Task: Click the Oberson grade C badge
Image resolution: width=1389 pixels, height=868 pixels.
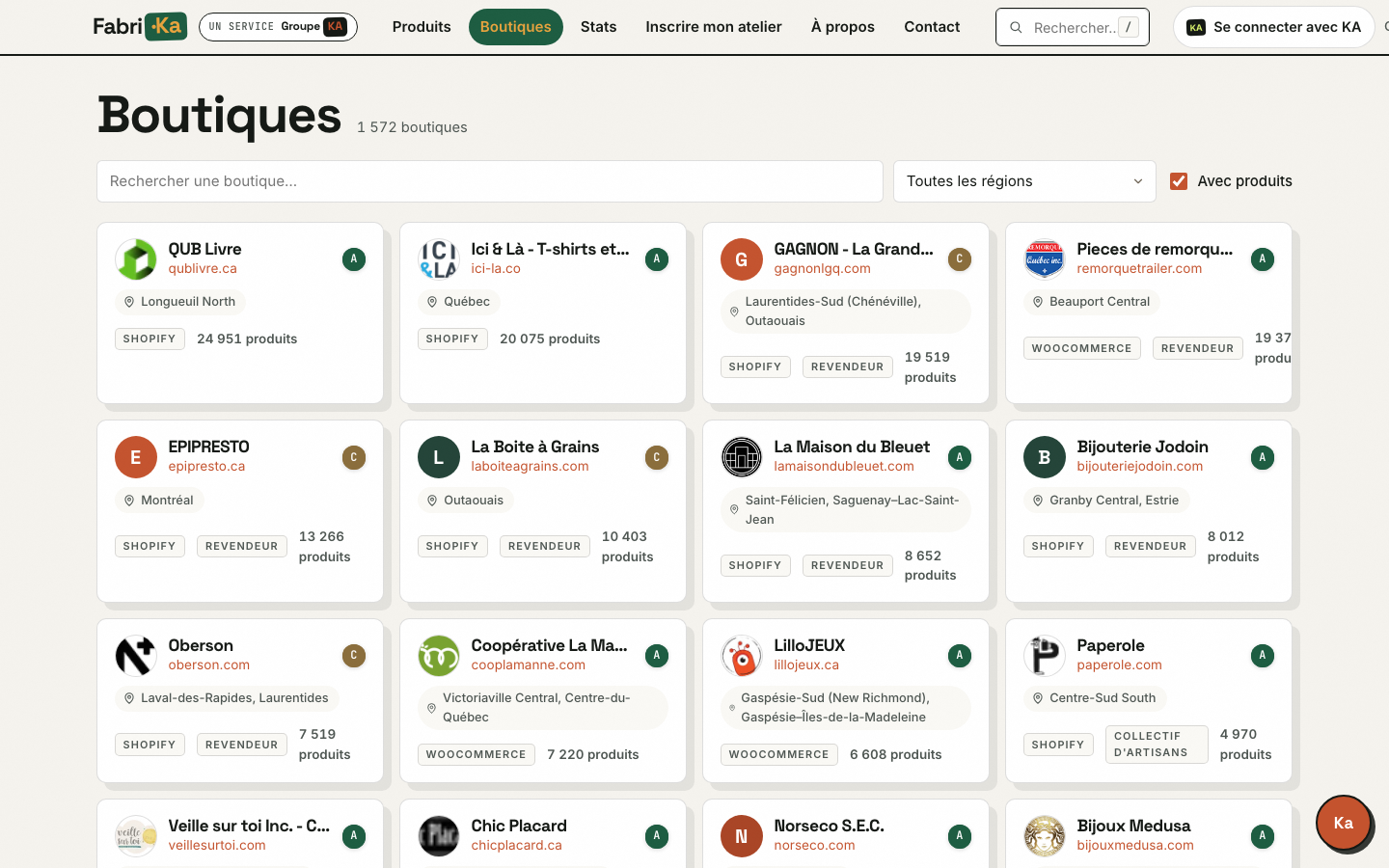Action: coord(354,656)
